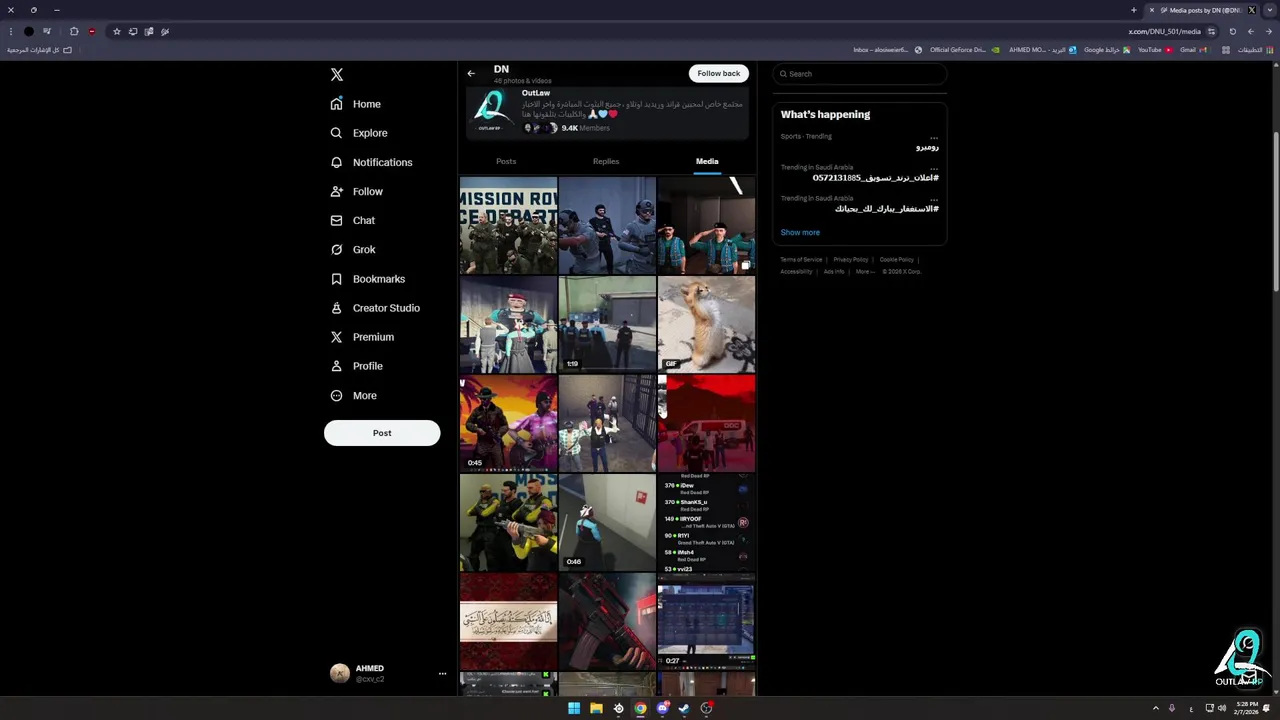1280x720 pixels.
Task: Open Steam from the taskbar
Action: pyautogui.click(x=684, y=708)
